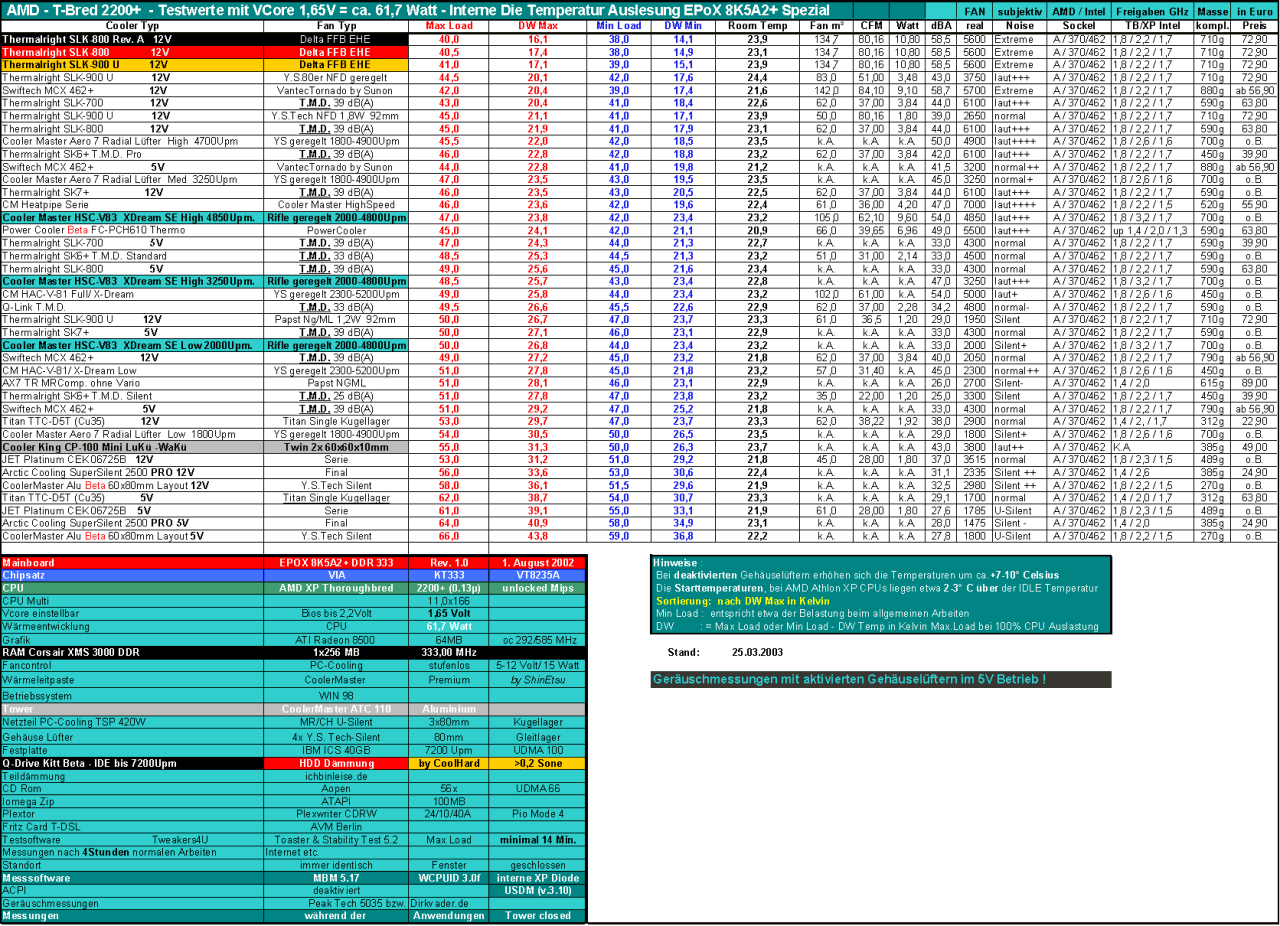
Task: Select 'Toaster & Stability Test 5.2' cell
Action: click(336, 839)
